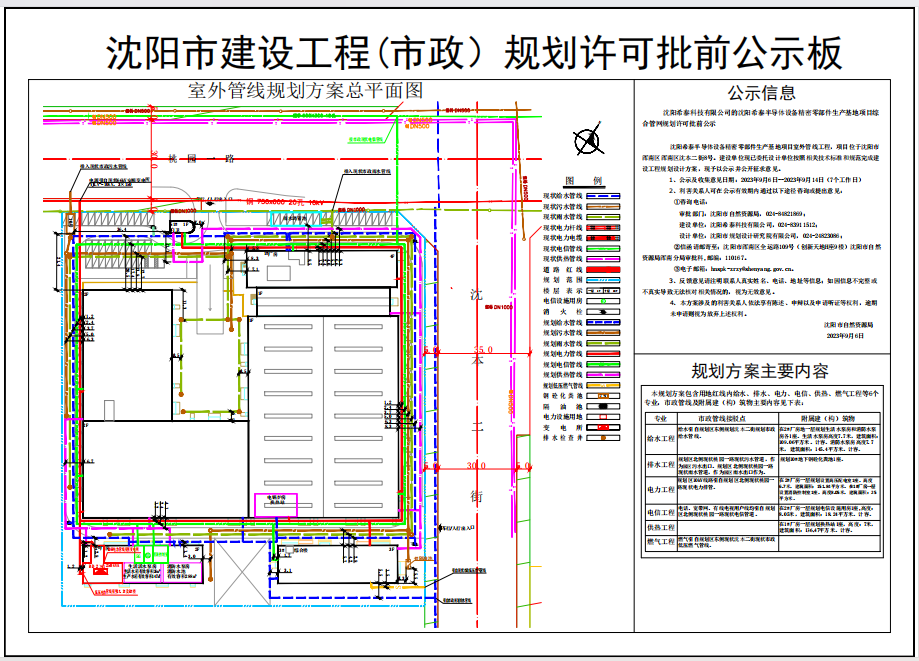Select the 现状电力电缆 legend line sample
This screenshot has width=919, height=661.
pyautogui.click(x=603, y=238)
